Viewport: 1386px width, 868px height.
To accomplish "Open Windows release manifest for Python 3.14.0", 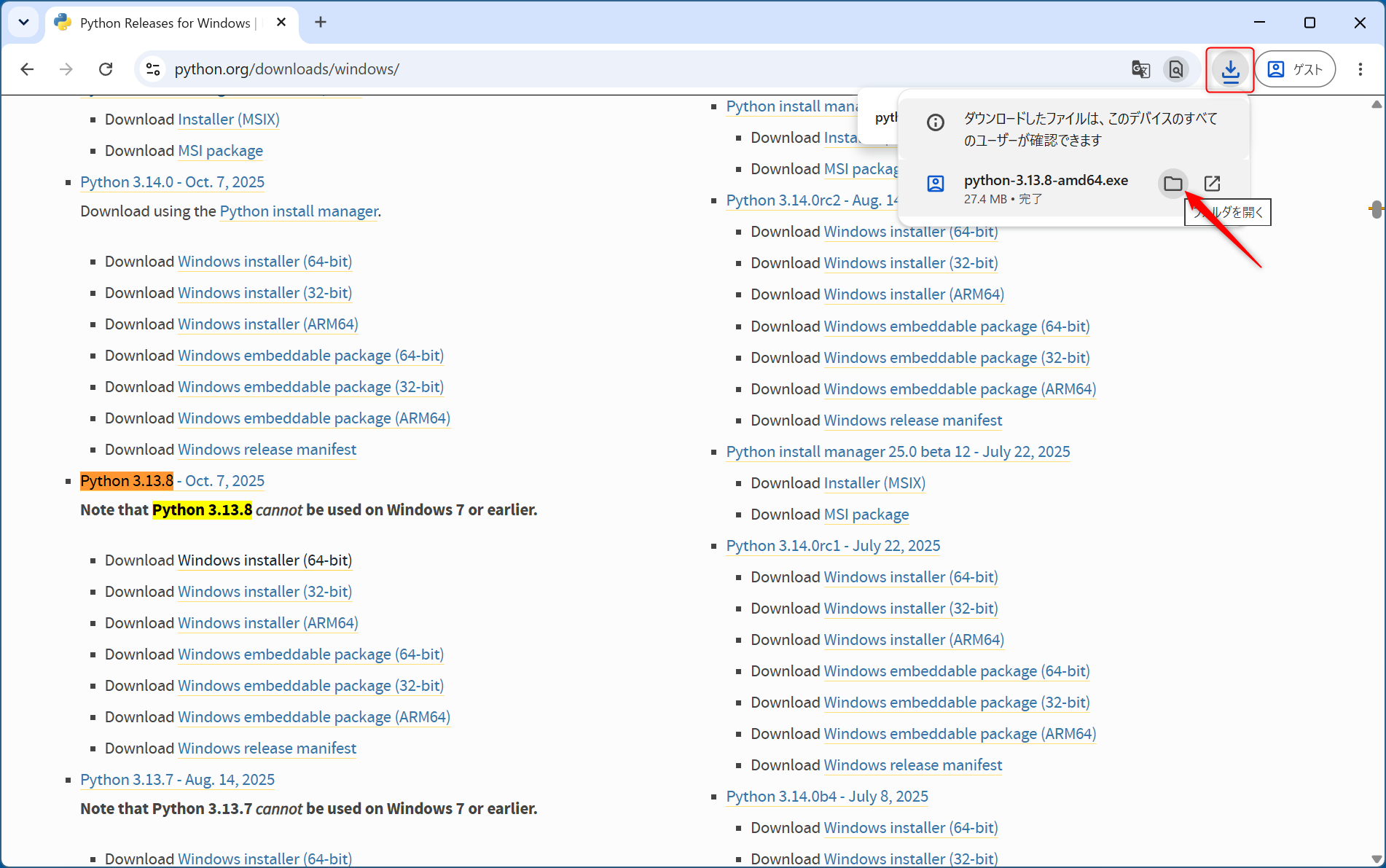I will 267,450.
